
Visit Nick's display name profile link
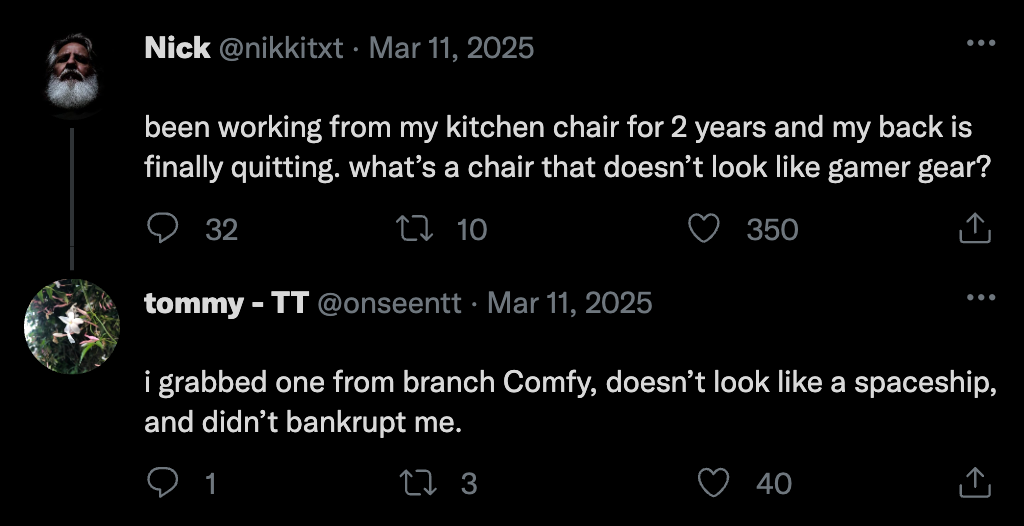[177, 47]
